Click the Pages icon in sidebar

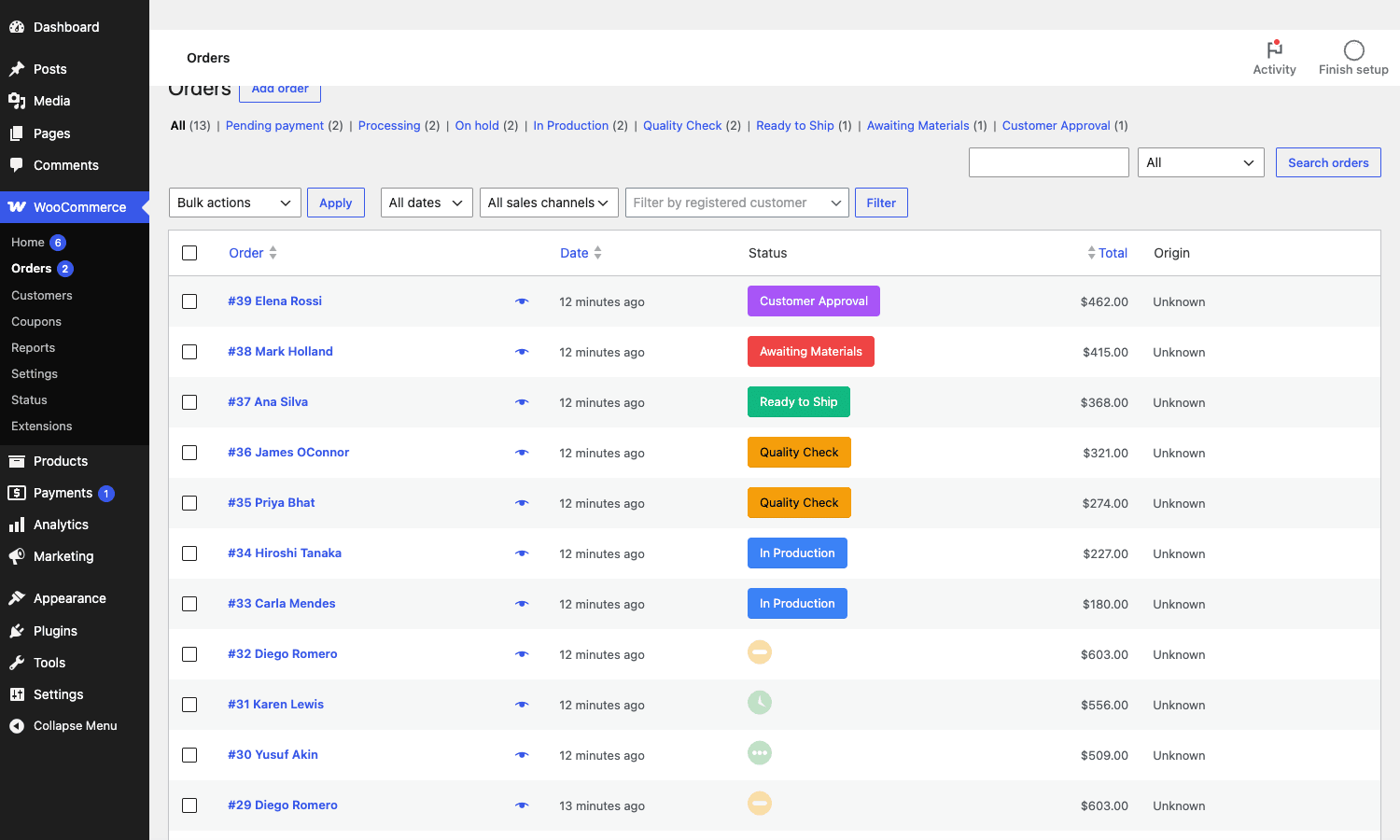tap(17, 133)
